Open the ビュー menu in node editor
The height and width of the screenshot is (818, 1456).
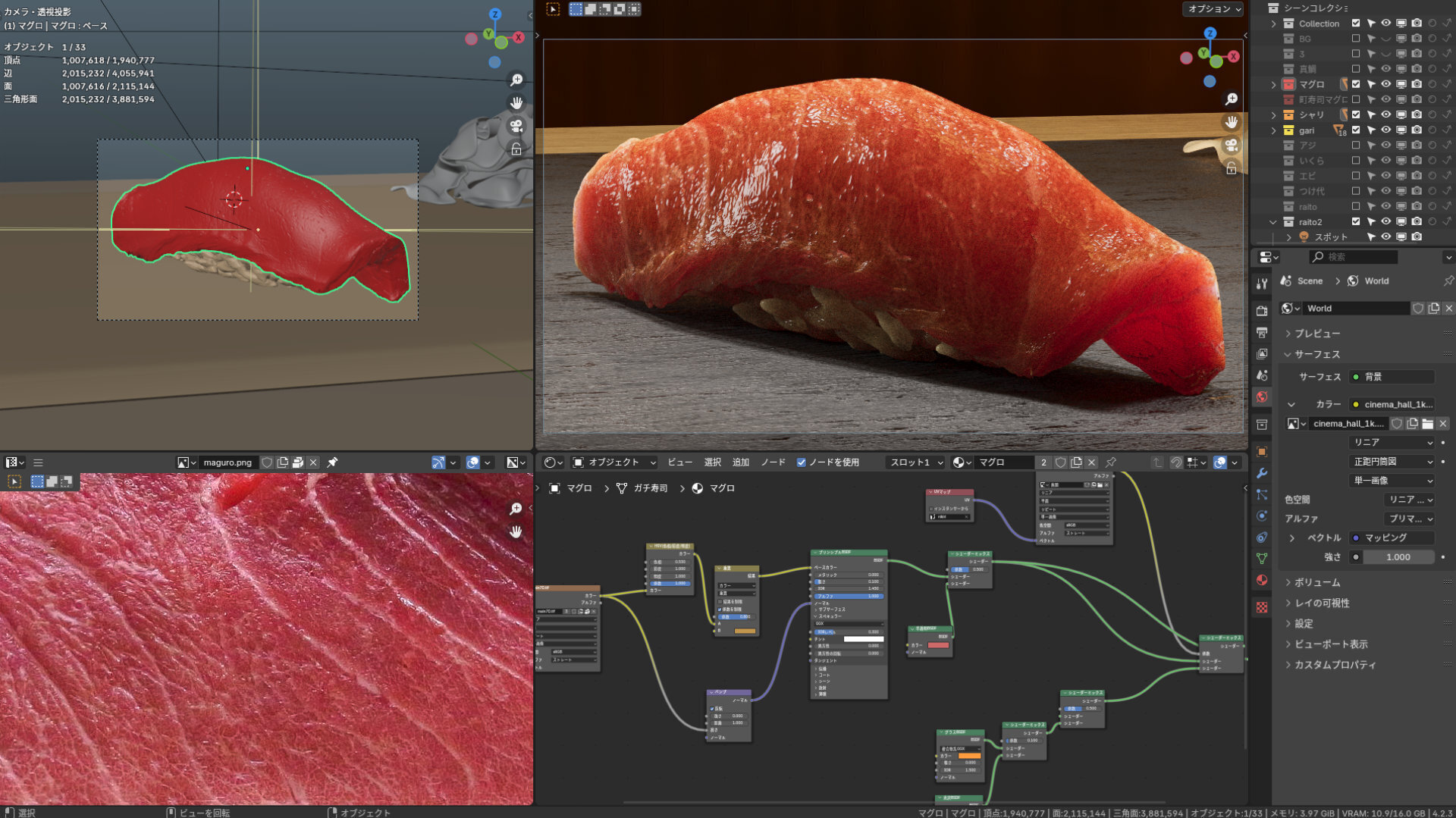[679, 462]
